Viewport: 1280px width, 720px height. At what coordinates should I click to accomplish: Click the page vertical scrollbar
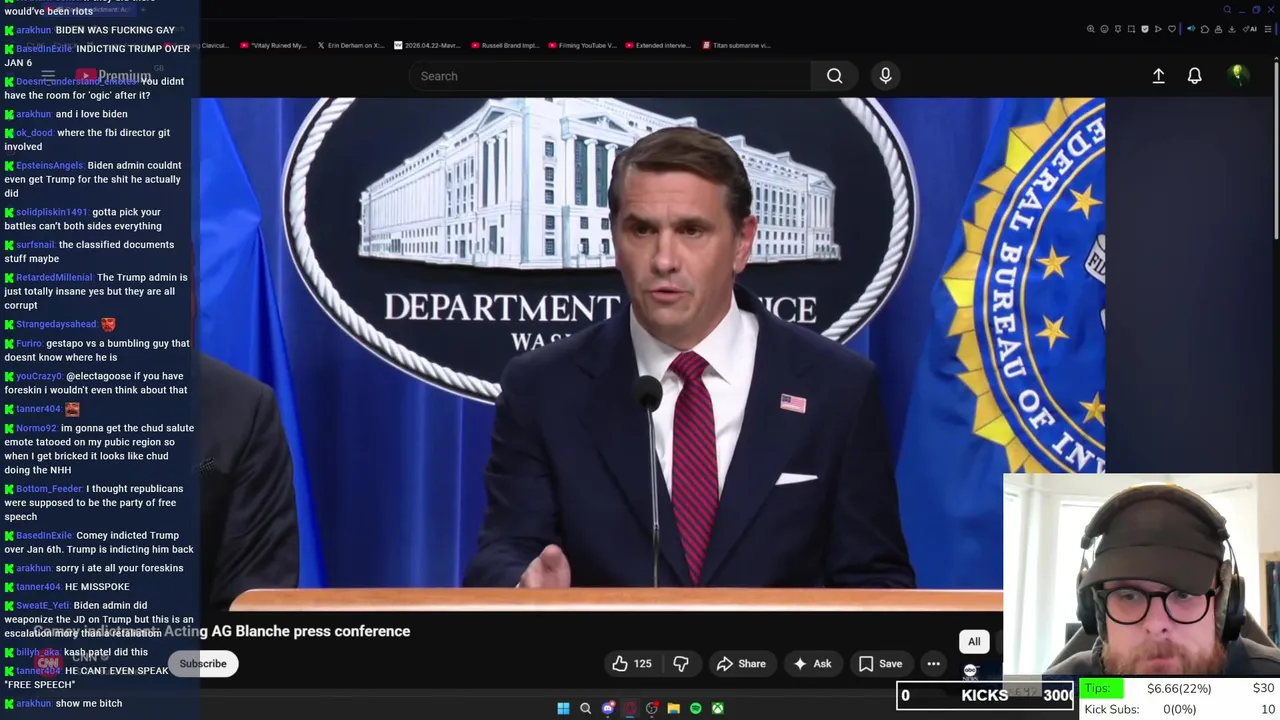coord(1275,150)
